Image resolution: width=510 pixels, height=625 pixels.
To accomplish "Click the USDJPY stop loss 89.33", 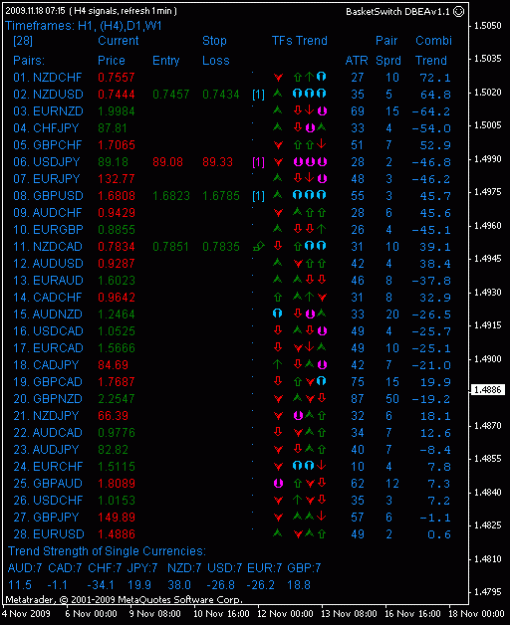I will tap(217, 162).
